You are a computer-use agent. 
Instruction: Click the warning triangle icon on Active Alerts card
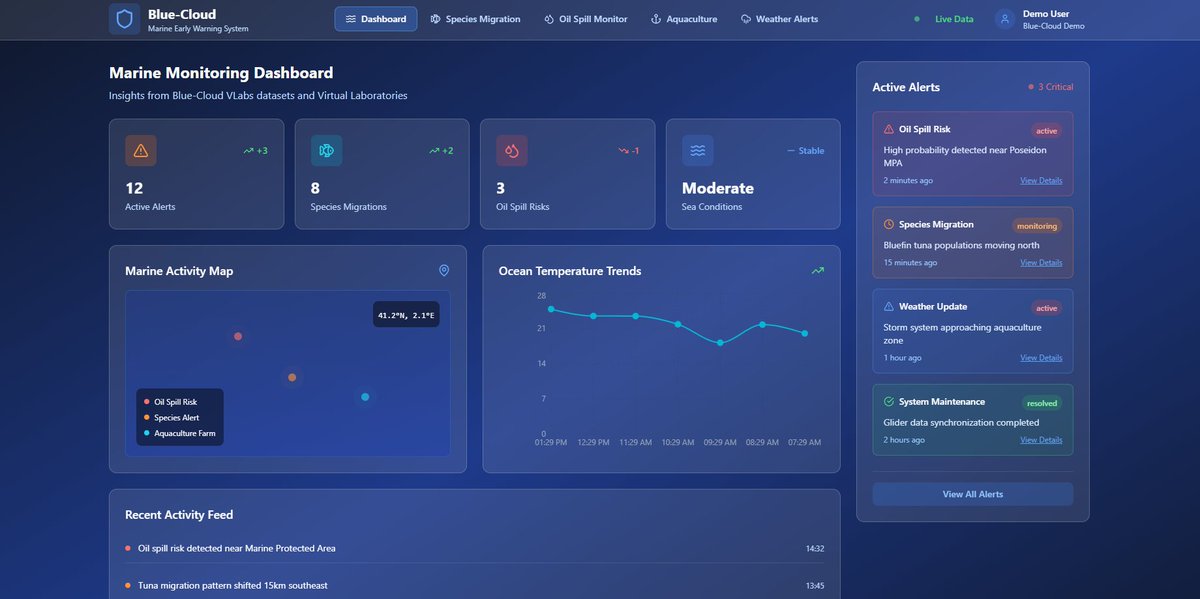click(x=140, y=149)
